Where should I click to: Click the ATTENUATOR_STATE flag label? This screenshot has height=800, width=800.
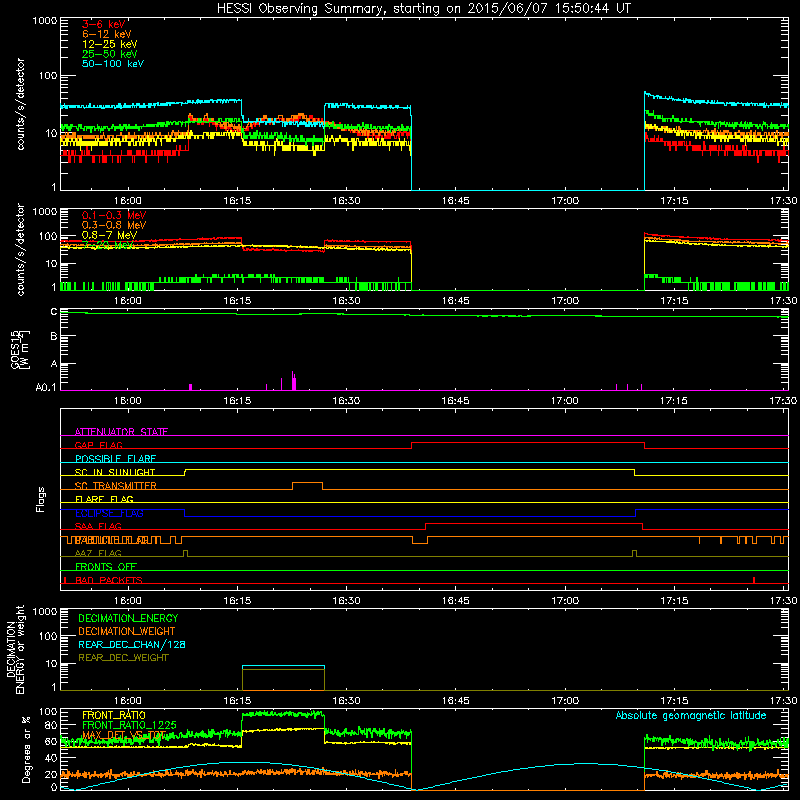(x=121, y=432)
